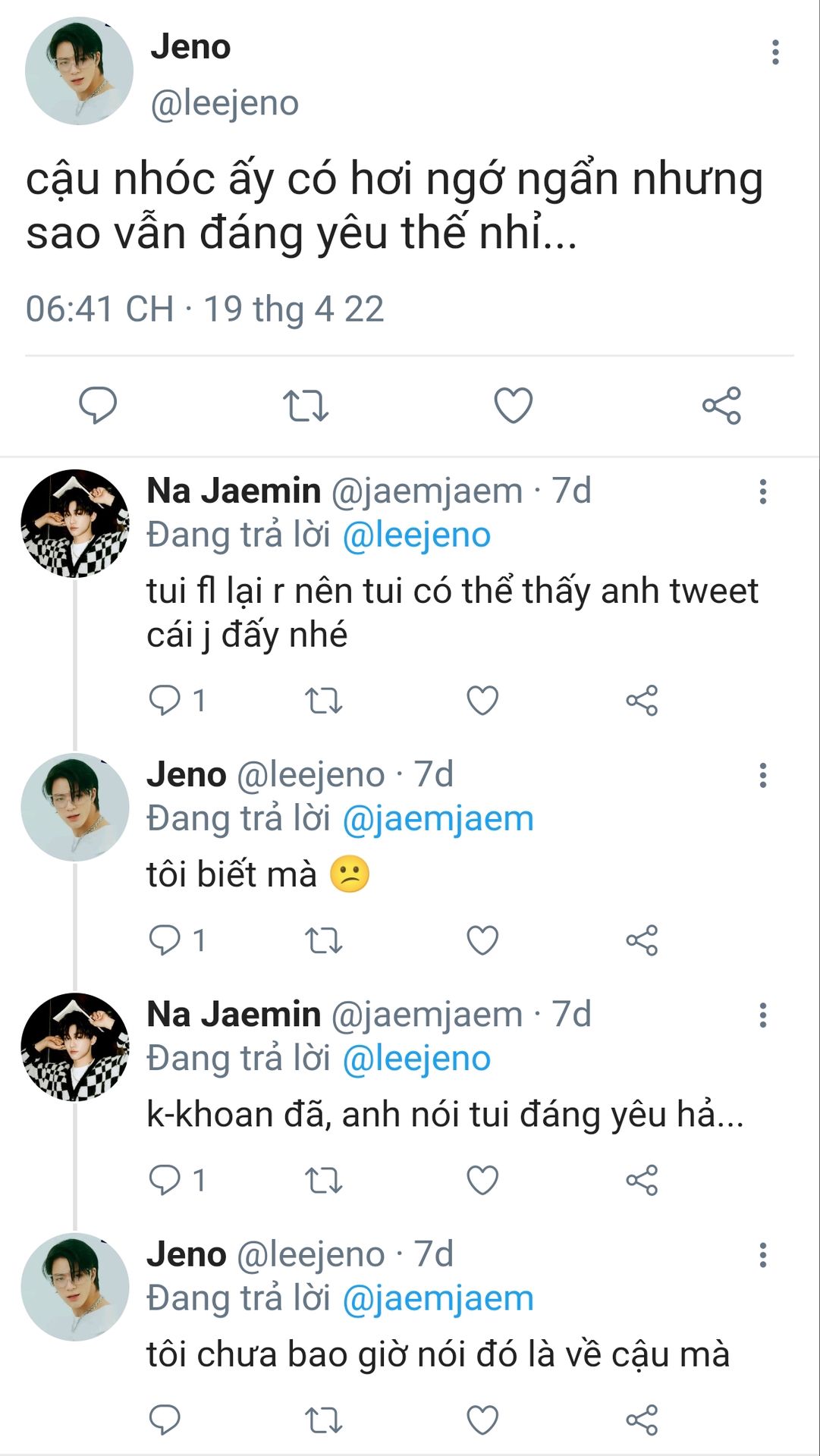View replies count on Jaemin's first reply
820x1456 pixels.
coord(178,700)
